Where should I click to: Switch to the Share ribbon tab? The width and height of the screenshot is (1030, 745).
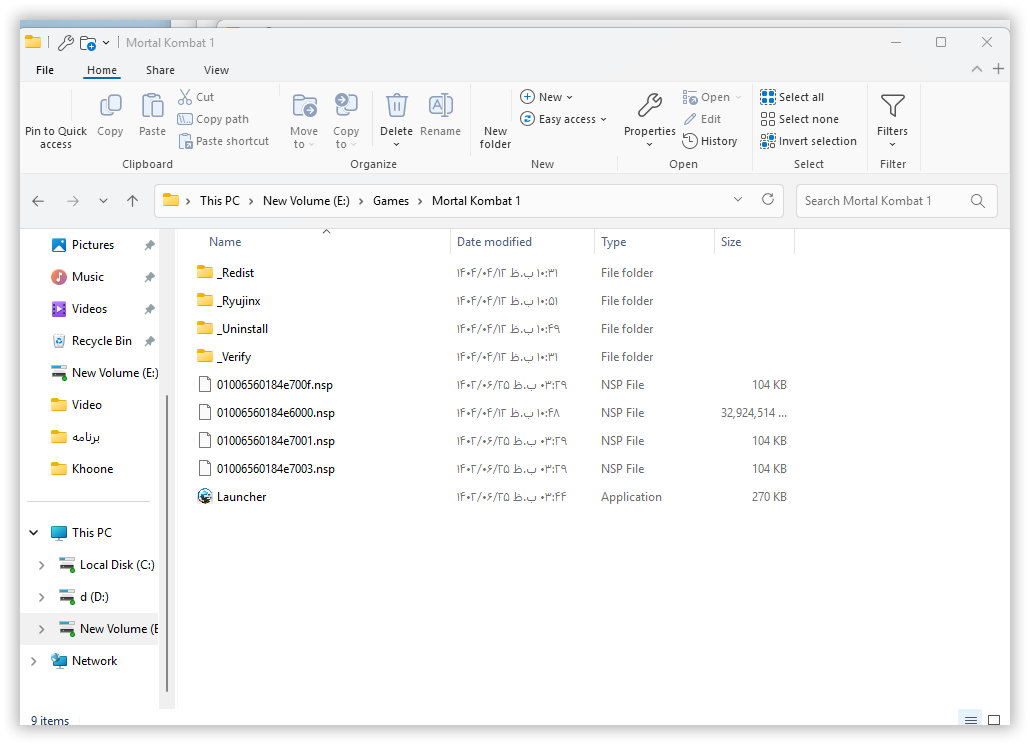pos(160,70)
